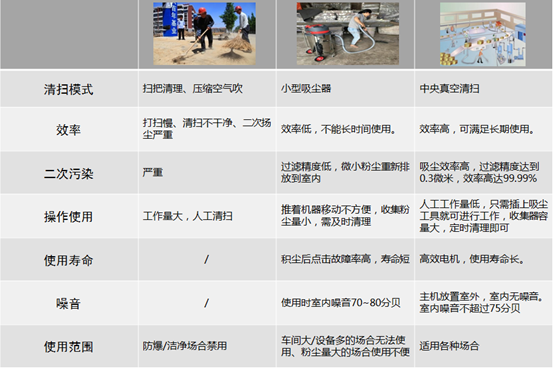This screenshot has width=553, height=368.
Task: Click cell 车间大/设备多的场合无法使用
Action: (x=345, y=346)
